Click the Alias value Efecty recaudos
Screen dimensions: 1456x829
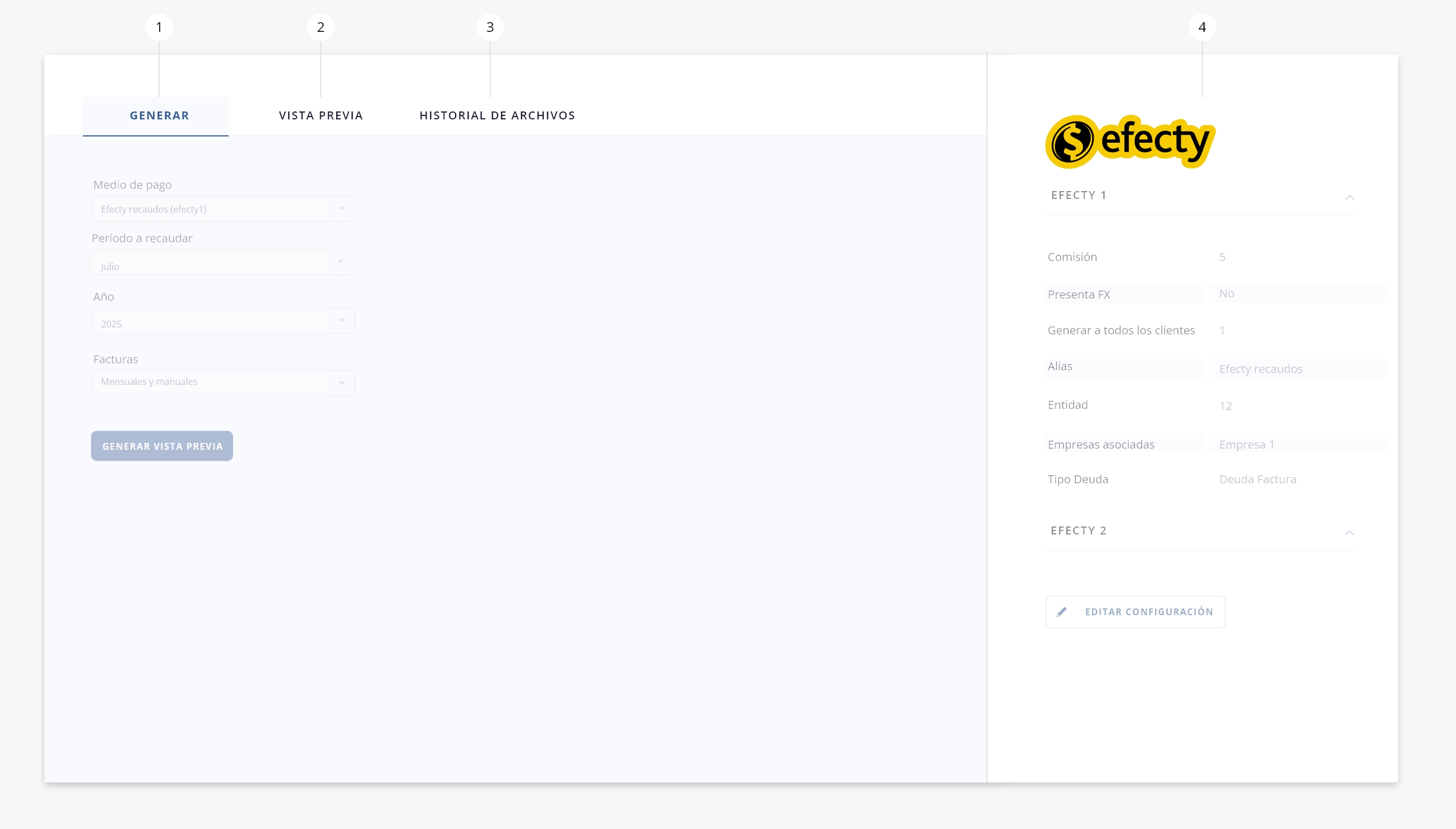point(1261,369)
